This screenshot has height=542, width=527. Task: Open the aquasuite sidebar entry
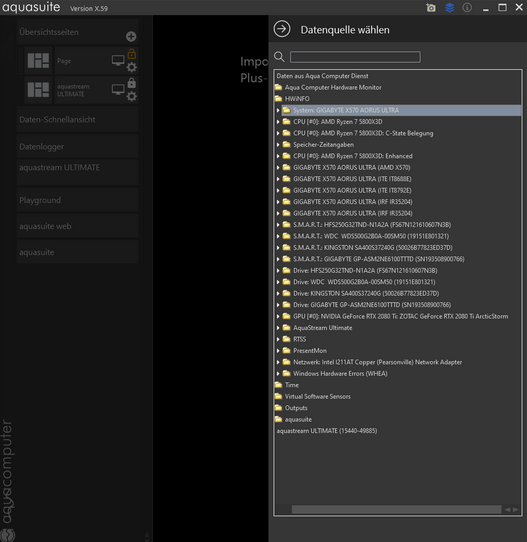point(77,252)
